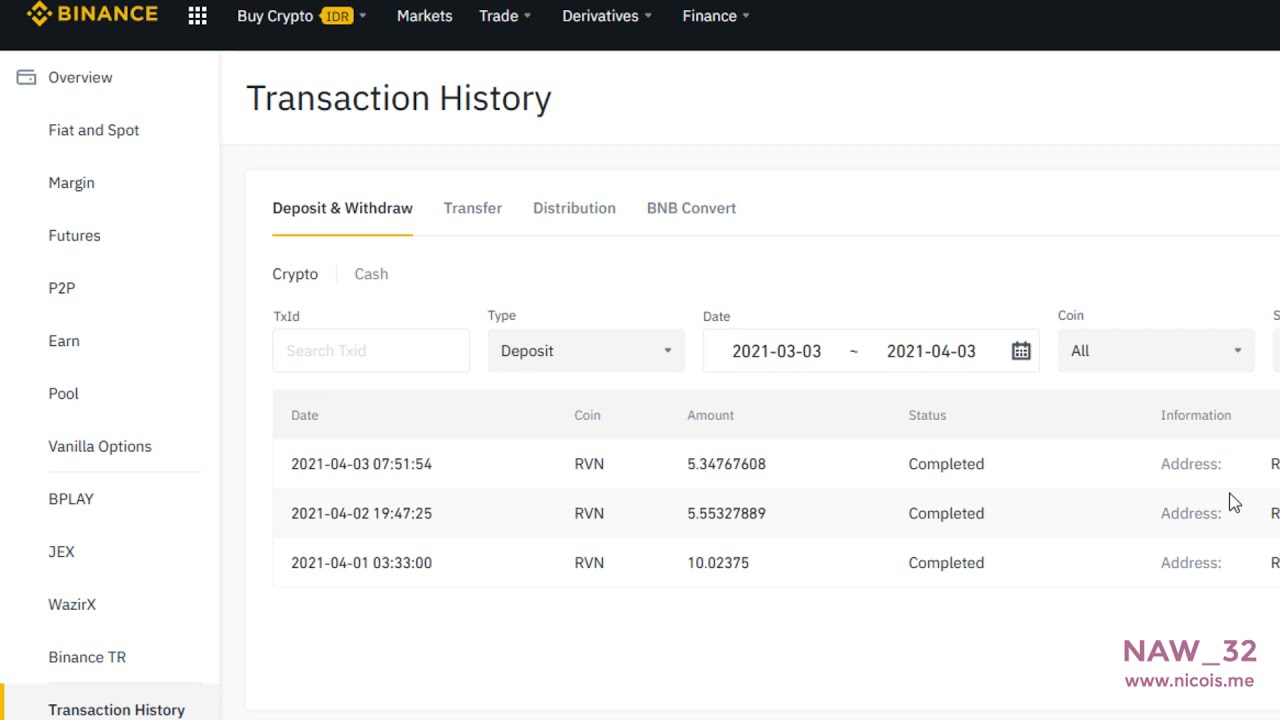Screen dimensions: 1280x720
Task: Click the Amount column header
Action: (710, 415)
